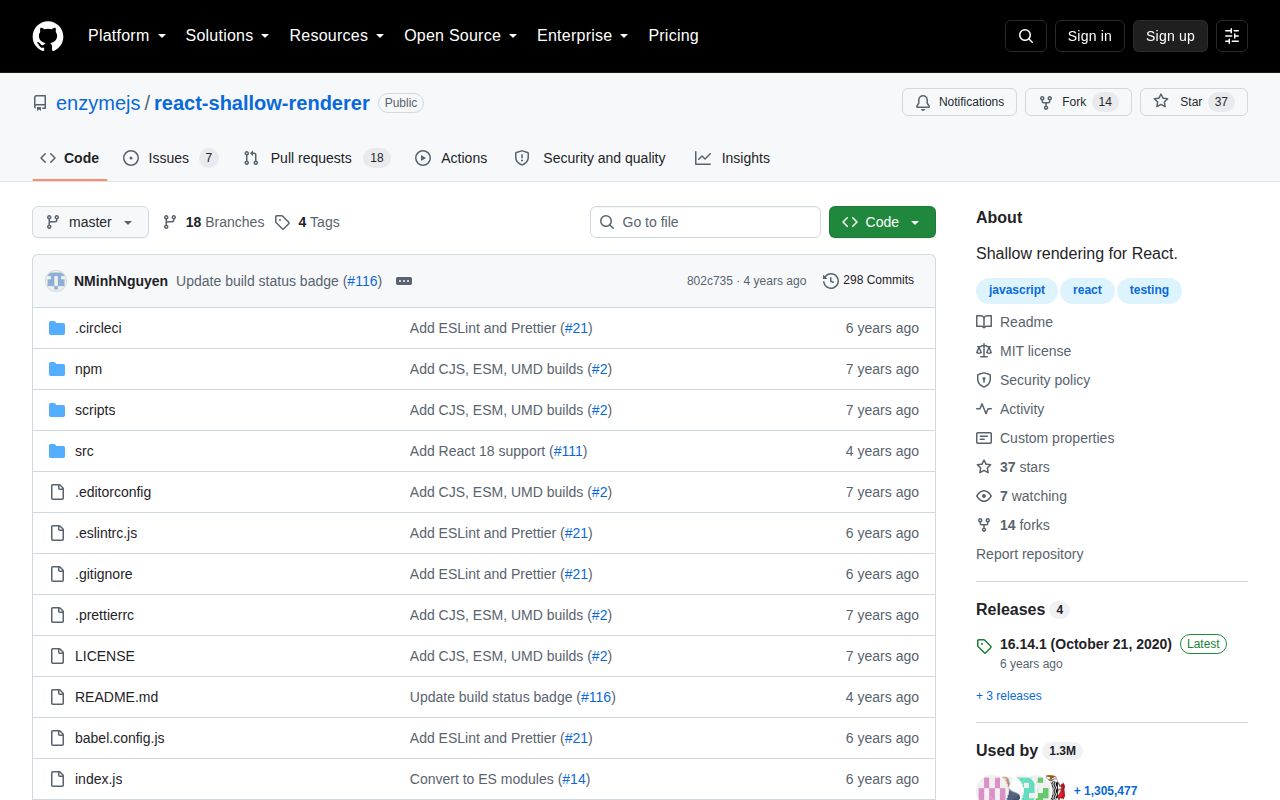
Task: Open commit hash 802c735
Action: 709,281
